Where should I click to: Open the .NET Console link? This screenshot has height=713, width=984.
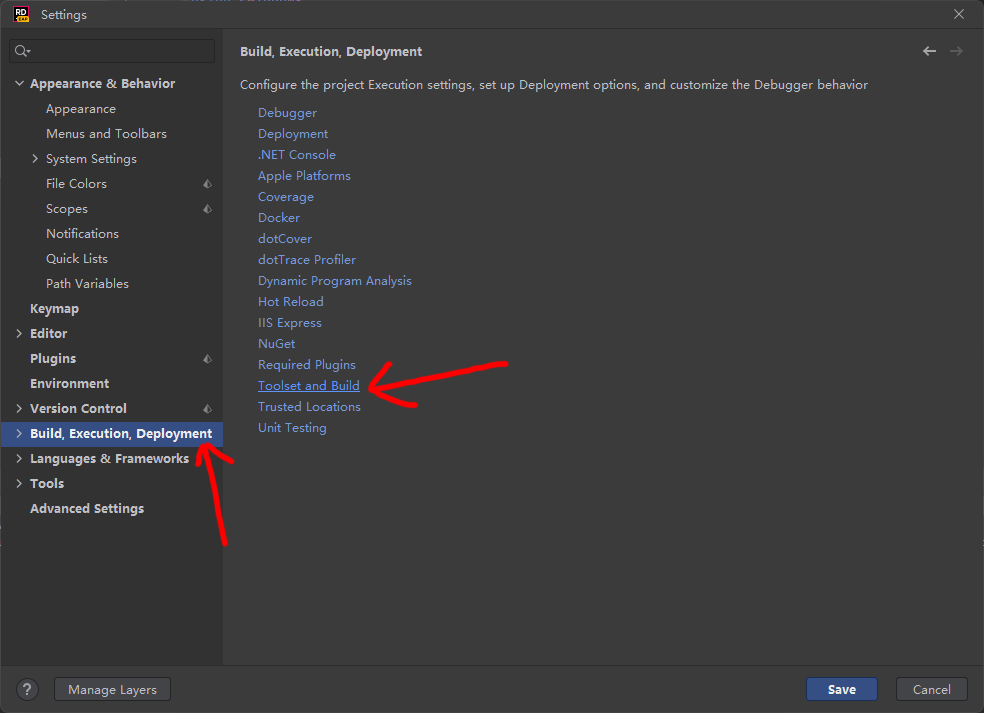(x=297, y=154)
